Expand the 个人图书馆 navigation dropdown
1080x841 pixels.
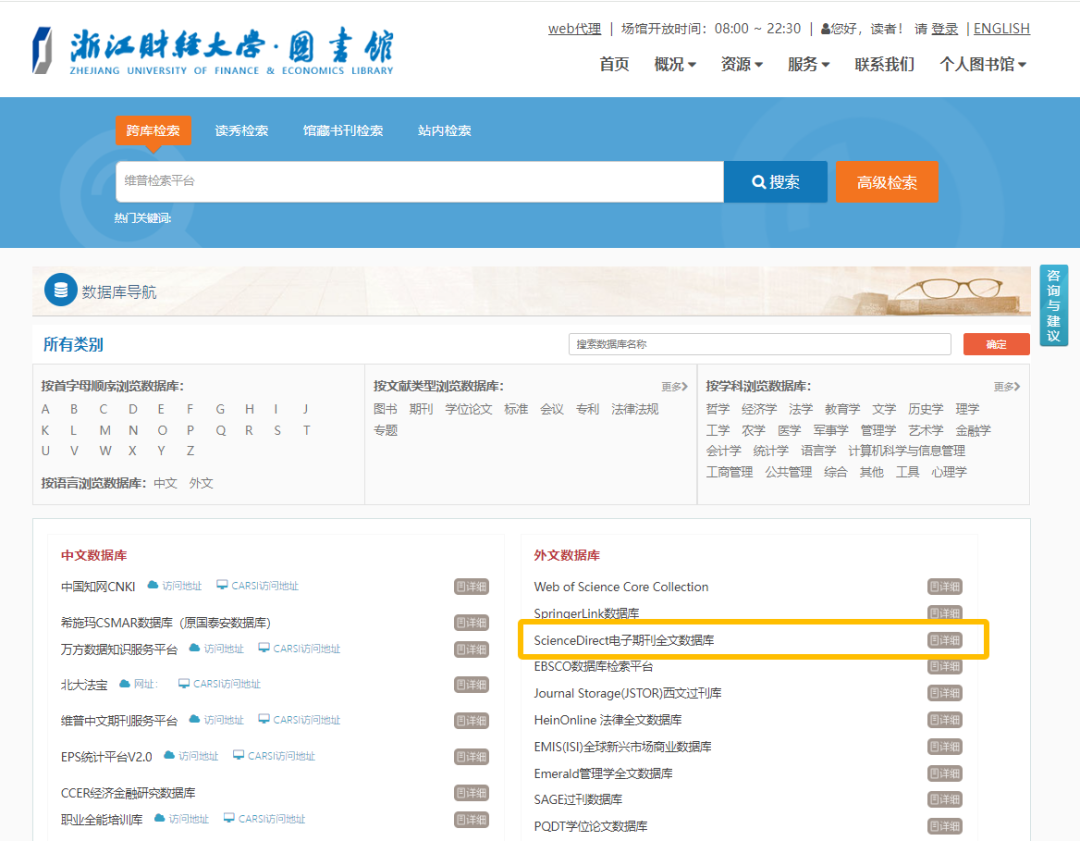[983, 65]
